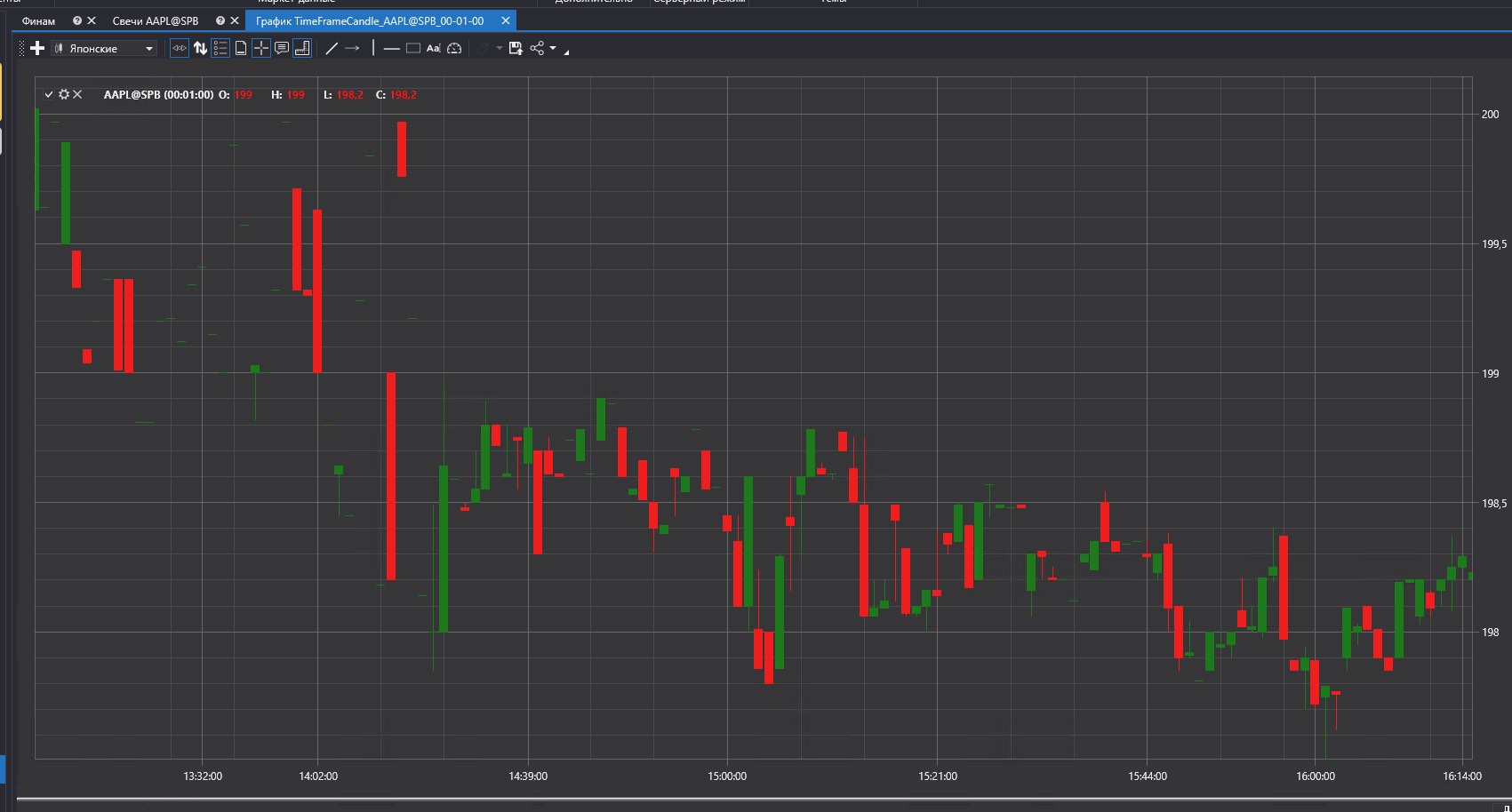The height and width of the screenshot is (812, 1512).
Task: Switch to the Финам tab
Action: [x=38, y=20]
